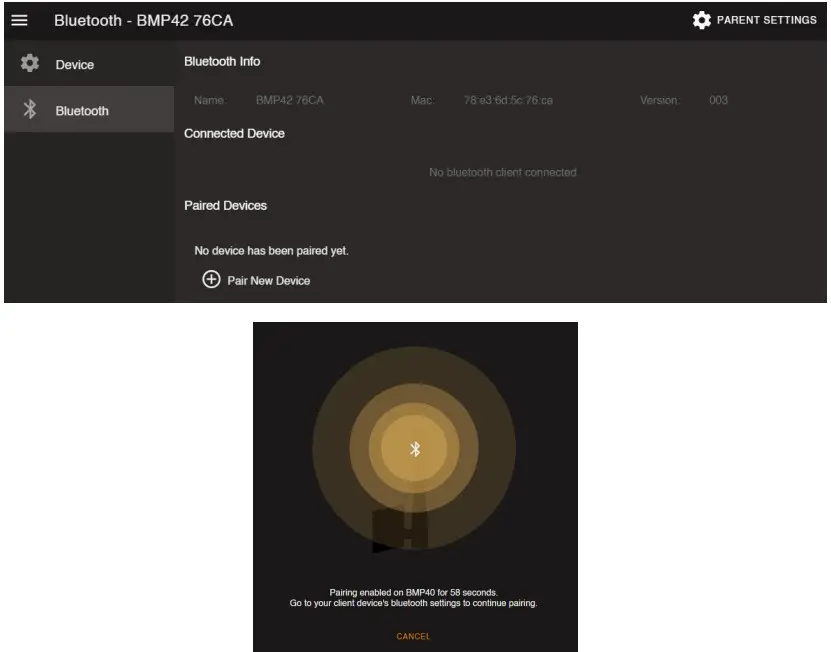This screenshot has height=652, width=831.
Task: Click the 'Bluetooth Info' heading
Action: 222,61
